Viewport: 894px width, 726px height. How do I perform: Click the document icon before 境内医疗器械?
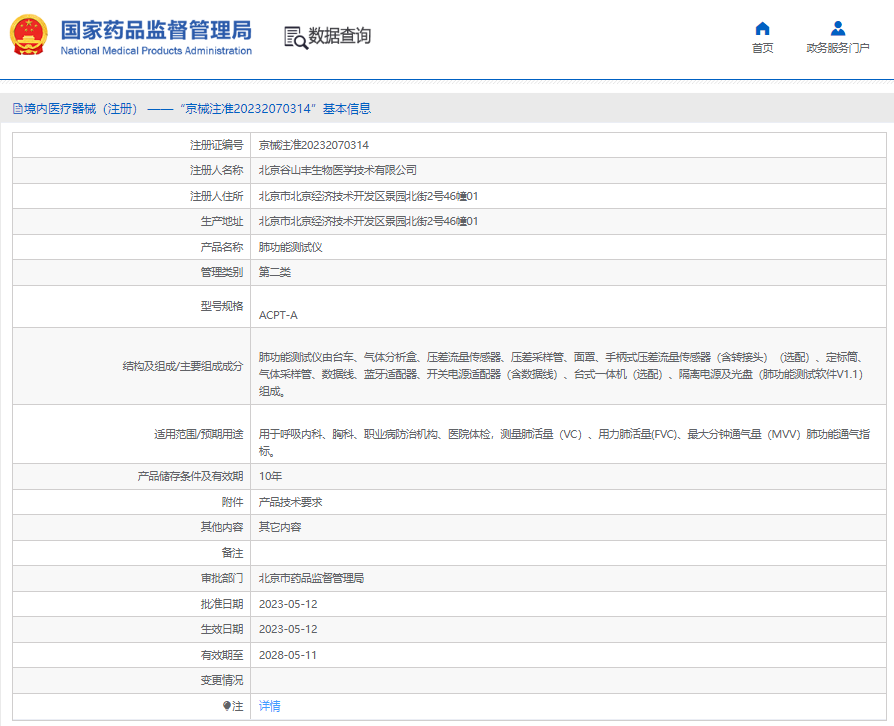[17, 109]
